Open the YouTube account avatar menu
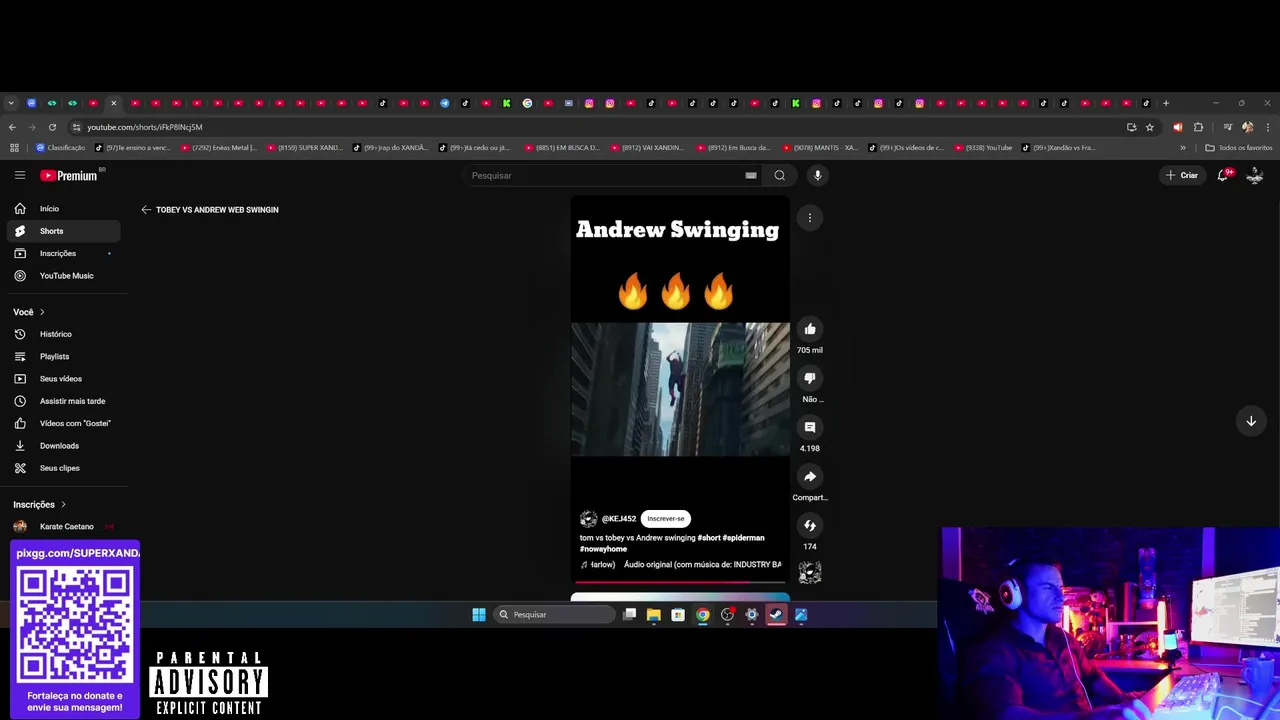The width and height of the screenshot is (1280, 720). [x=1255, y=175]
